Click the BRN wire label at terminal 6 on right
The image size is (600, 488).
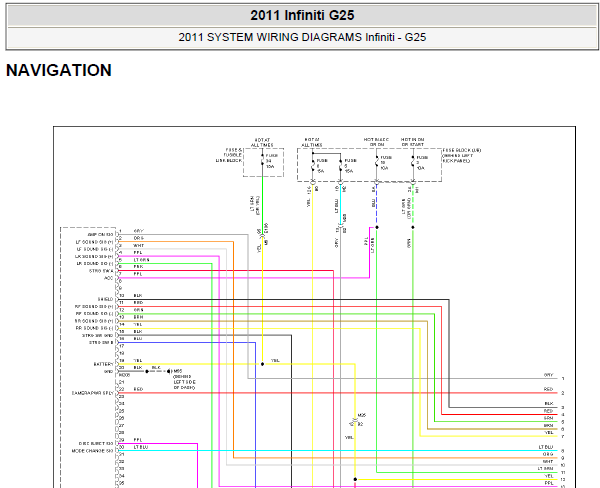[549, 426]
